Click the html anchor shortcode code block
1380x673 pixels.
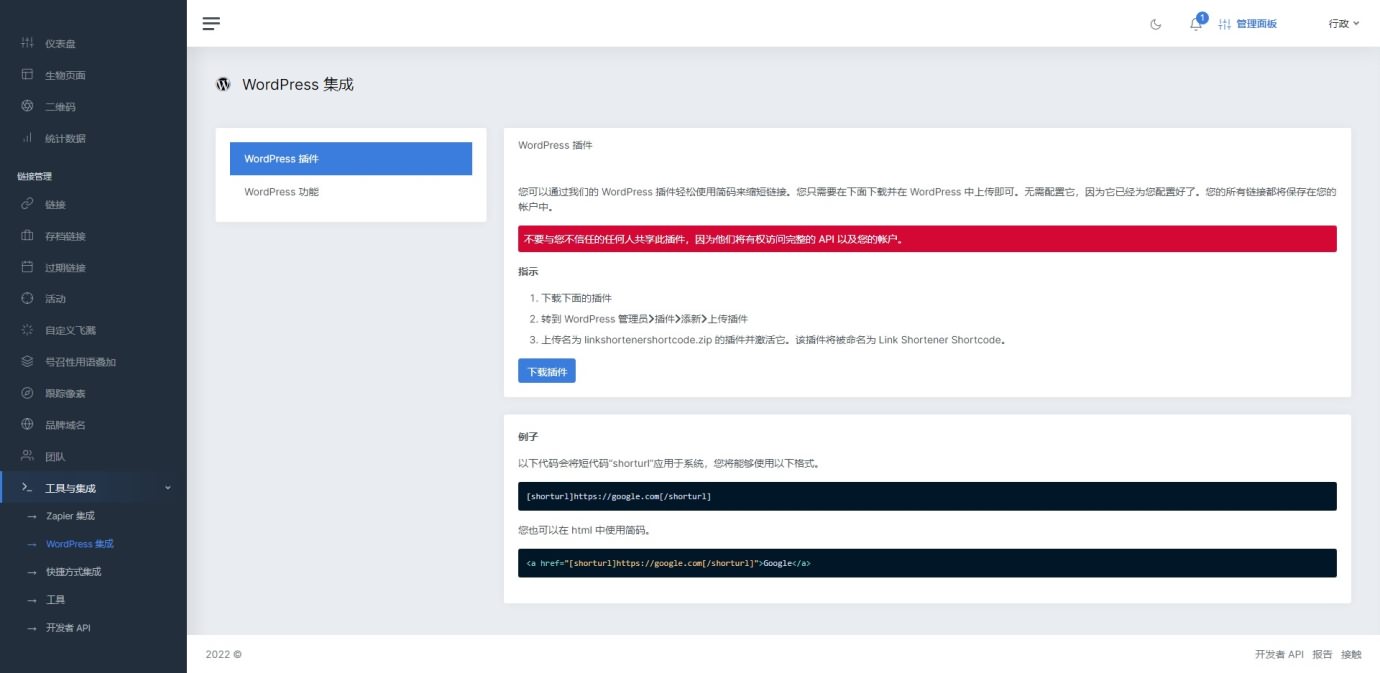[x=927, y=563]
